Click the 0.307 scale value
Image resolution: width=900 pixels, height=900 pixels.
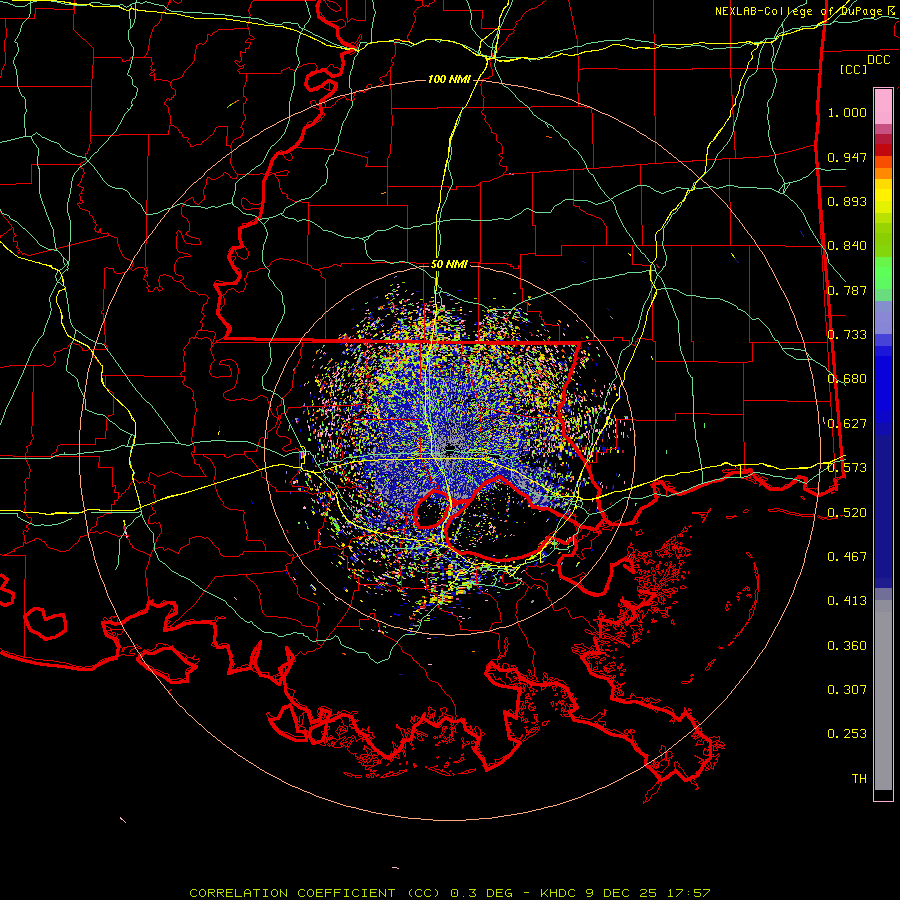tap(847, 690)
